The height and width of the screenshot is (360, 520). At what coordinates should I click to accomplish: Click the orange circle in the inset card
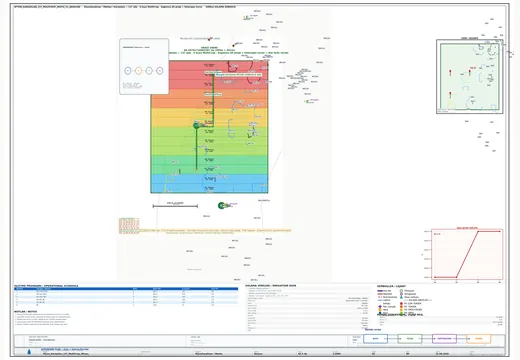(138, 71)
